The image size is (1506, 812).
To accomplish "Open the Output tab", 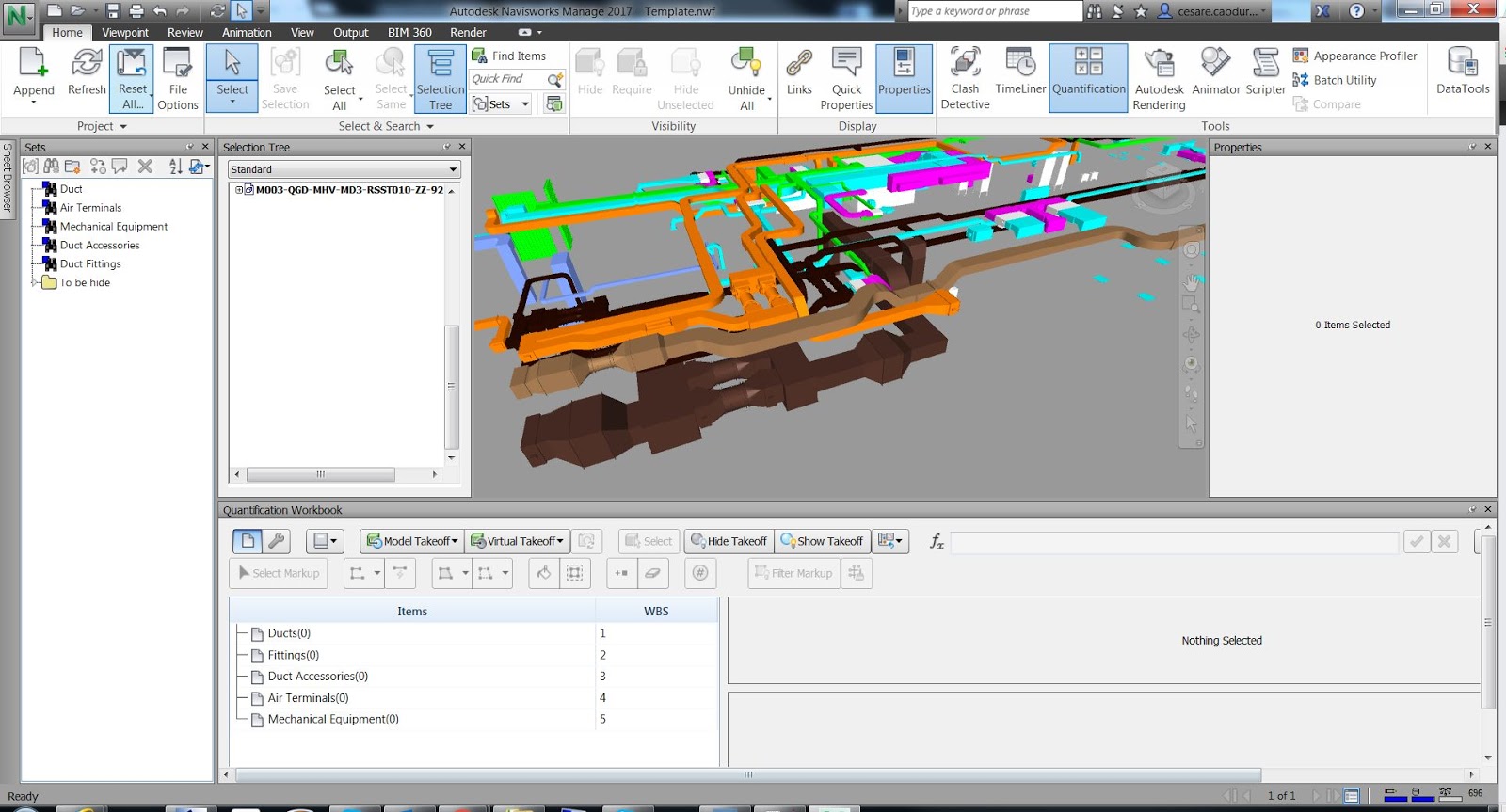I will coord(350,32).
